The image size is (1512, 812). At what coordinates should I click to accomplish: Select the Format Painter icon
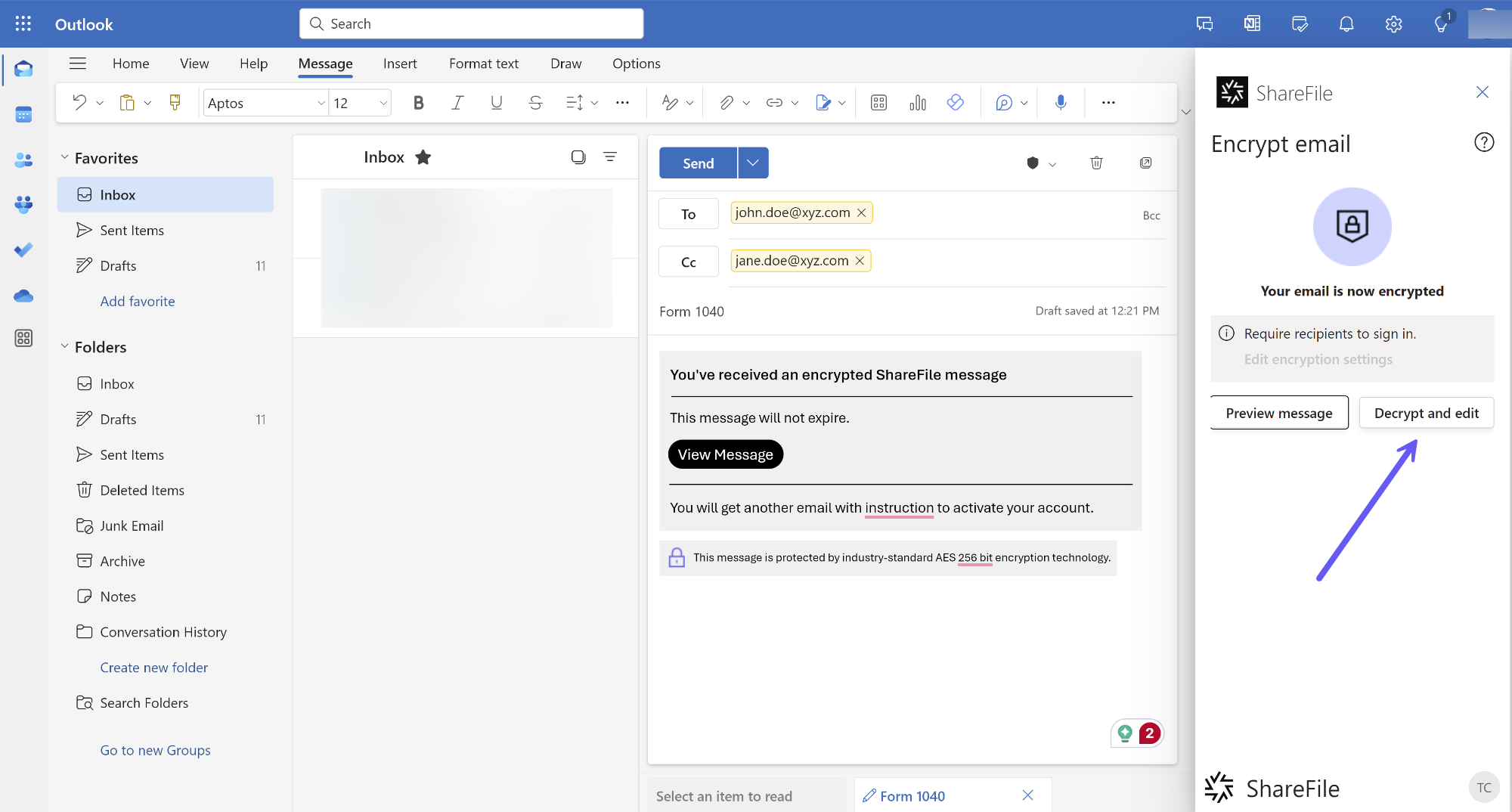[x=175, y=102]
